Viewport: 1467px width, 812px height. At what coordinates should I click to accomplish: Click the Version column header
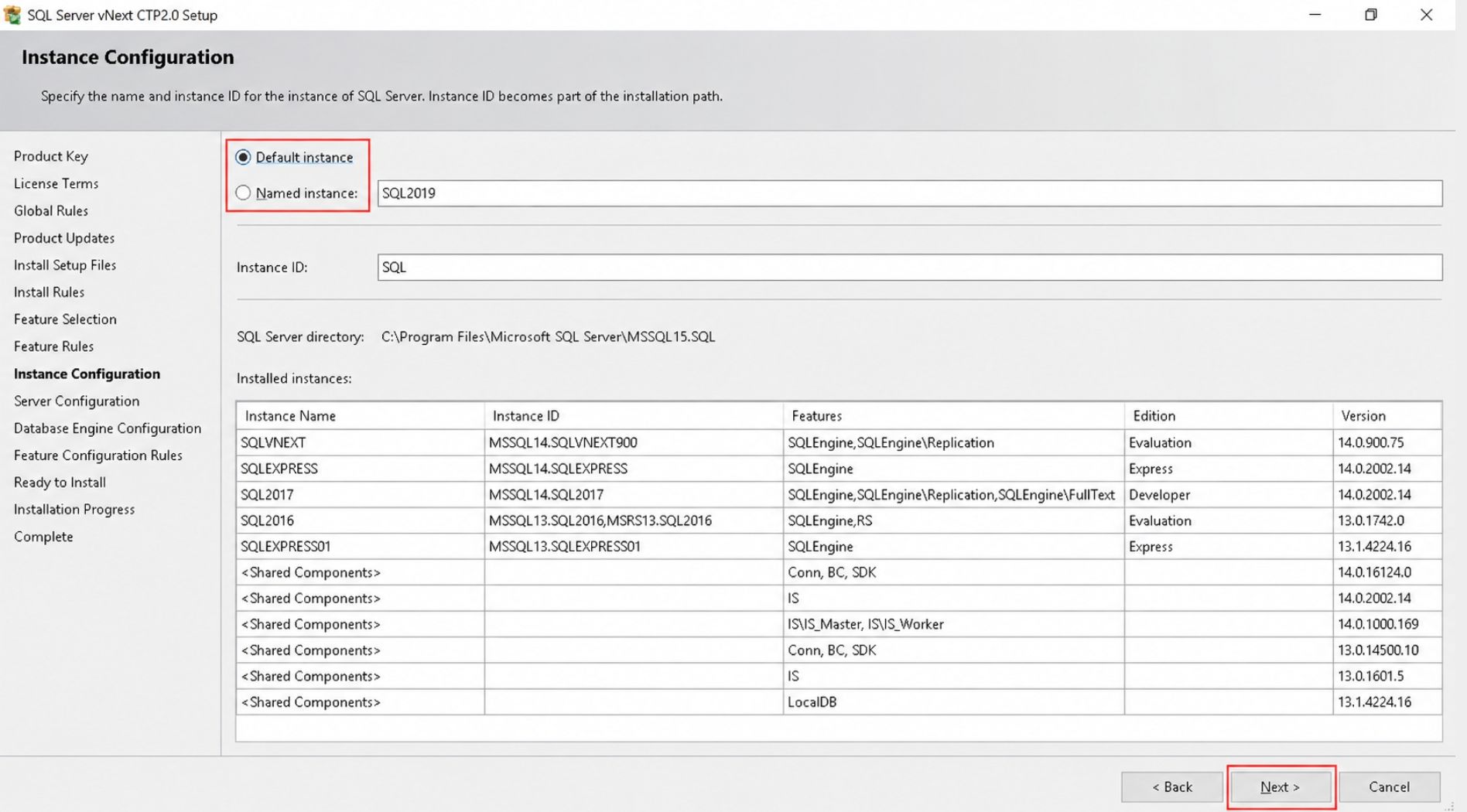tap(1387, 416)
